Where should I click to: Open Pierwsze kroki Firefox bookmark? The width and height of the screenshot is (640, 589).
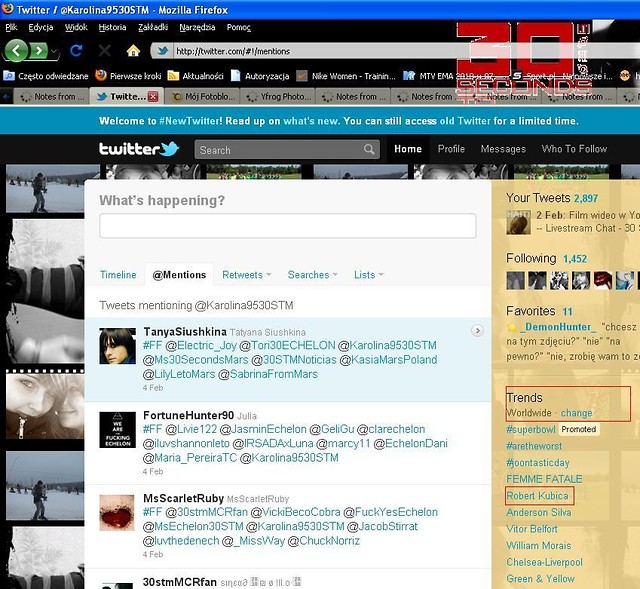[x=128, y=76]
